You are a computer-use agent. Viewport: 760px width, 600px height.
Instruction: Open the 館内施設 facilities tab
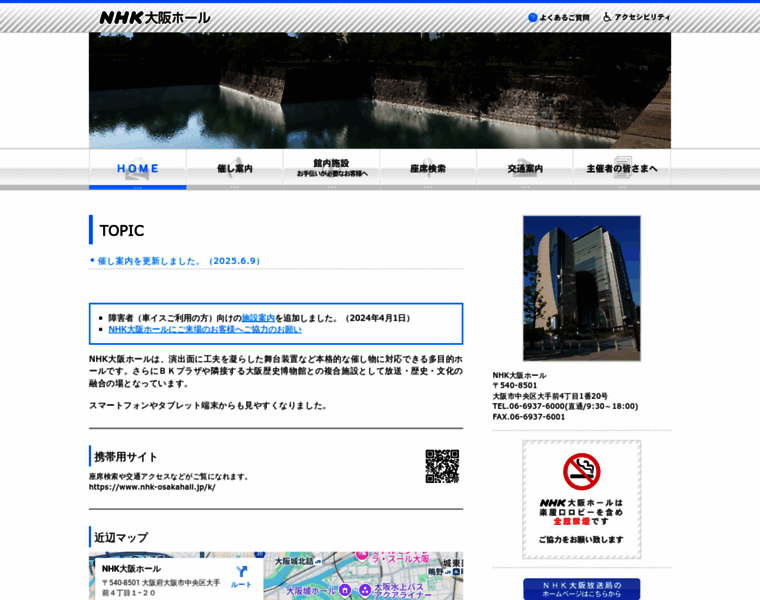pyautogui.click(x=332, y=169)
